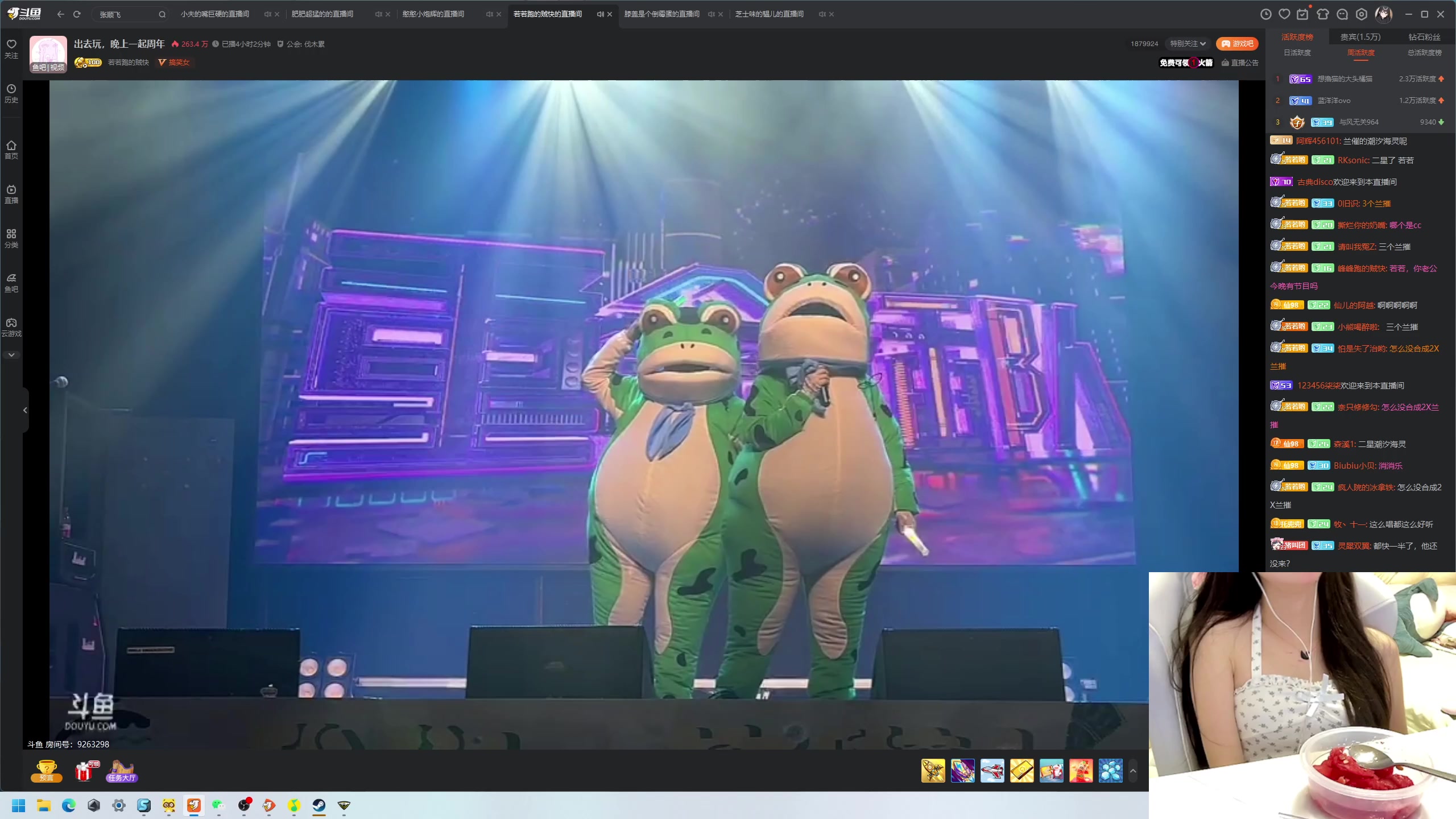Unmute 芝士味的辊儿 tab speaker
This screenshot has height=819, width=1456.
pos(822,14)
